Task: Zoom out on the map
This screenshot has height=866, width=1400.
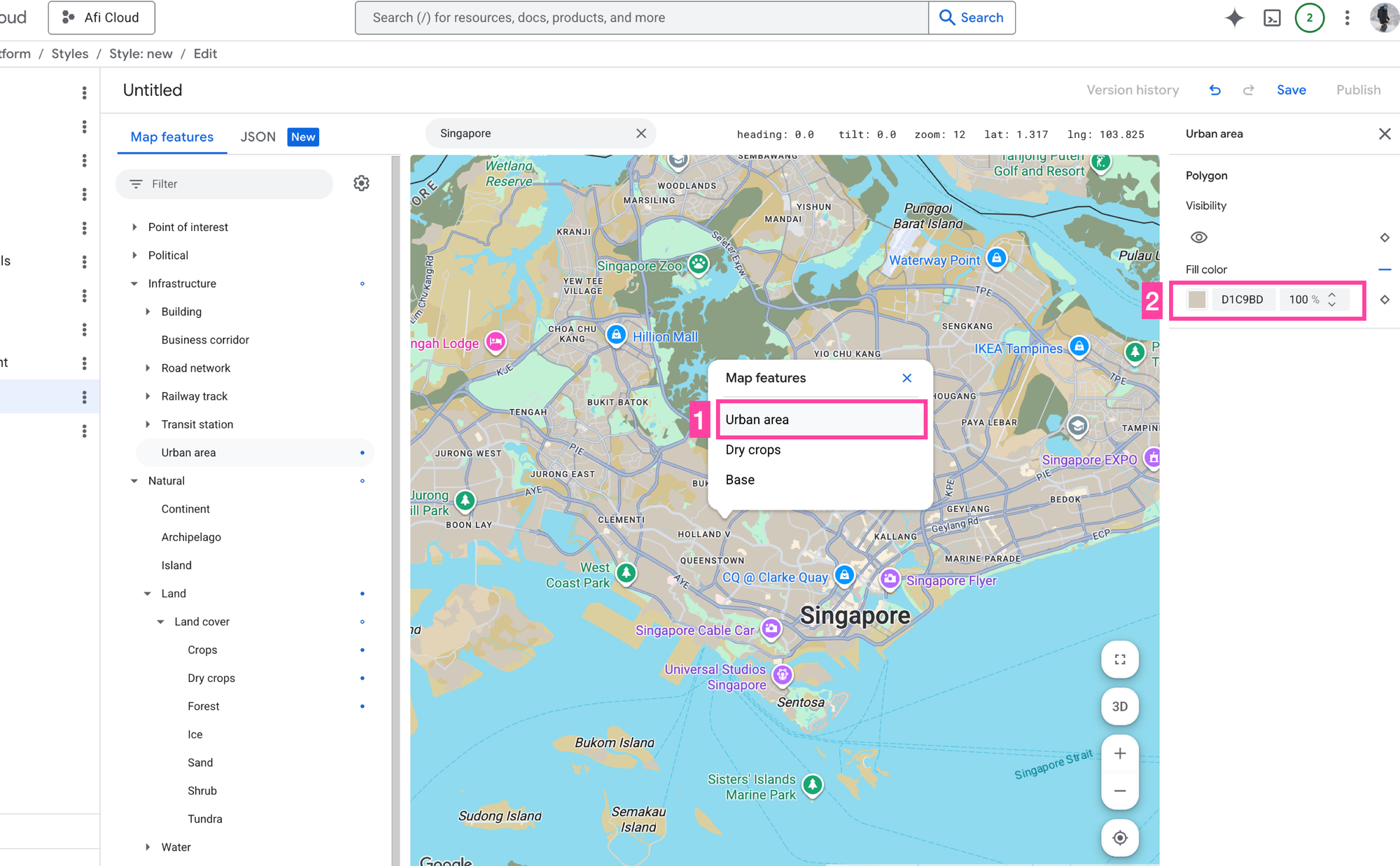Action: pos(1120,791)
